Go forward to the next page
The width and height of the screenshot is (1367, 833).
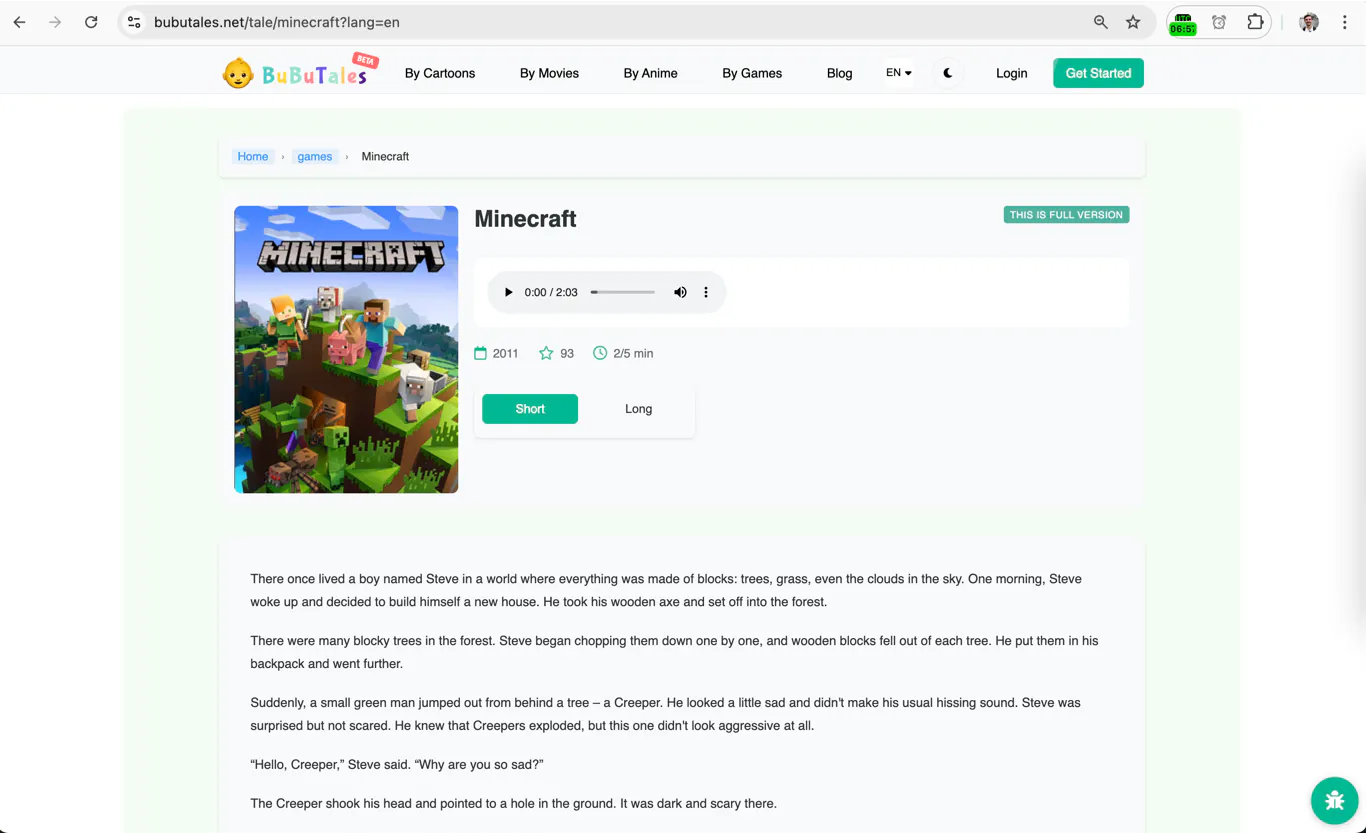tap(55, 22)
